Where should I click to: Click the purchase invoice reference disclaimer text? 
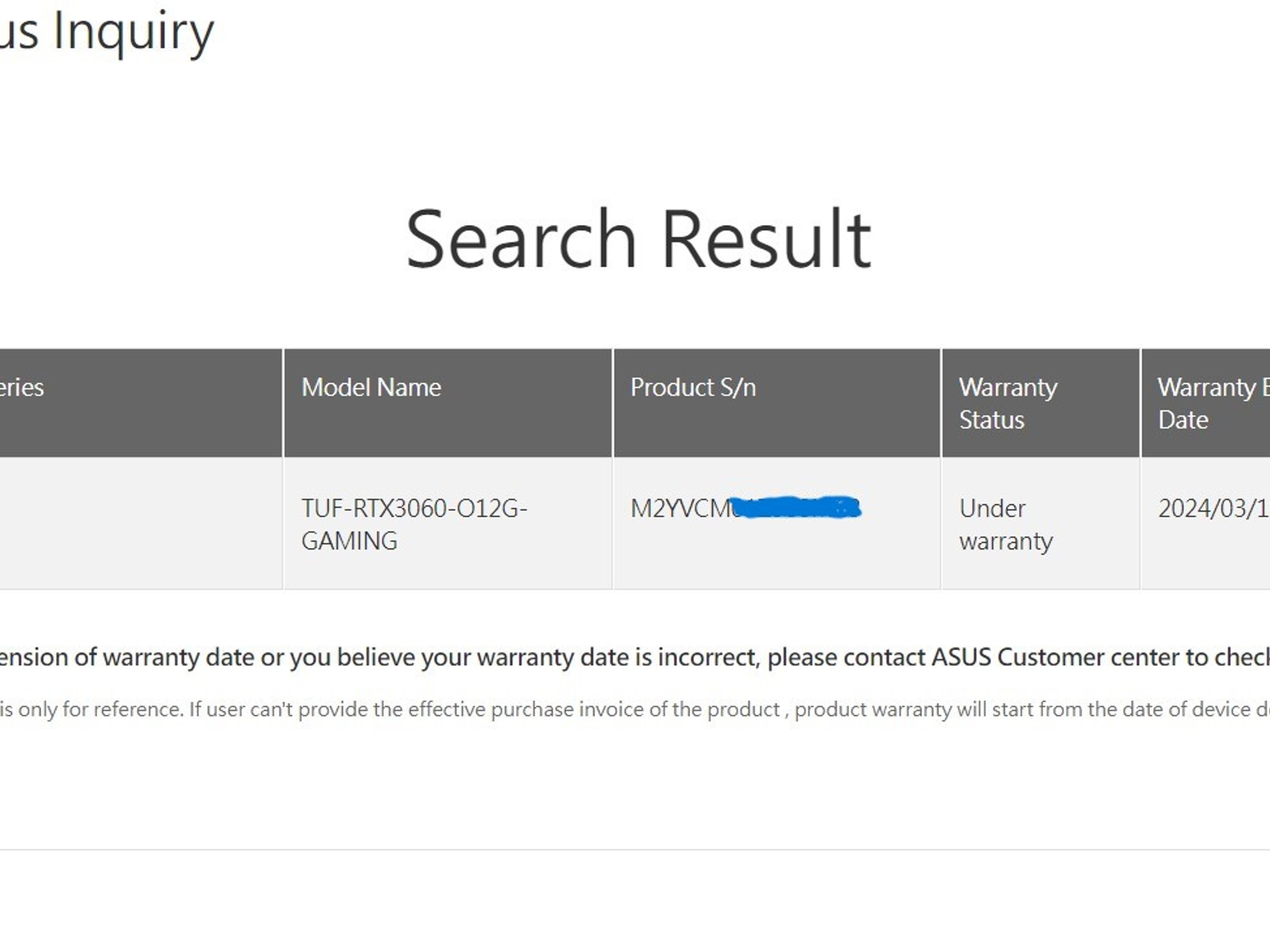point(635,709)
